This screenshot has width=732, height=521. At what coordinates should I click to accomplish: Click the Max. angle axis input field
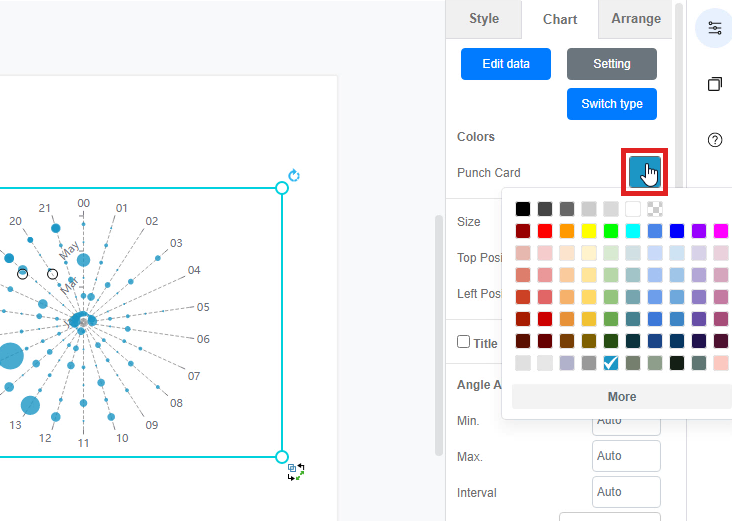626,456
